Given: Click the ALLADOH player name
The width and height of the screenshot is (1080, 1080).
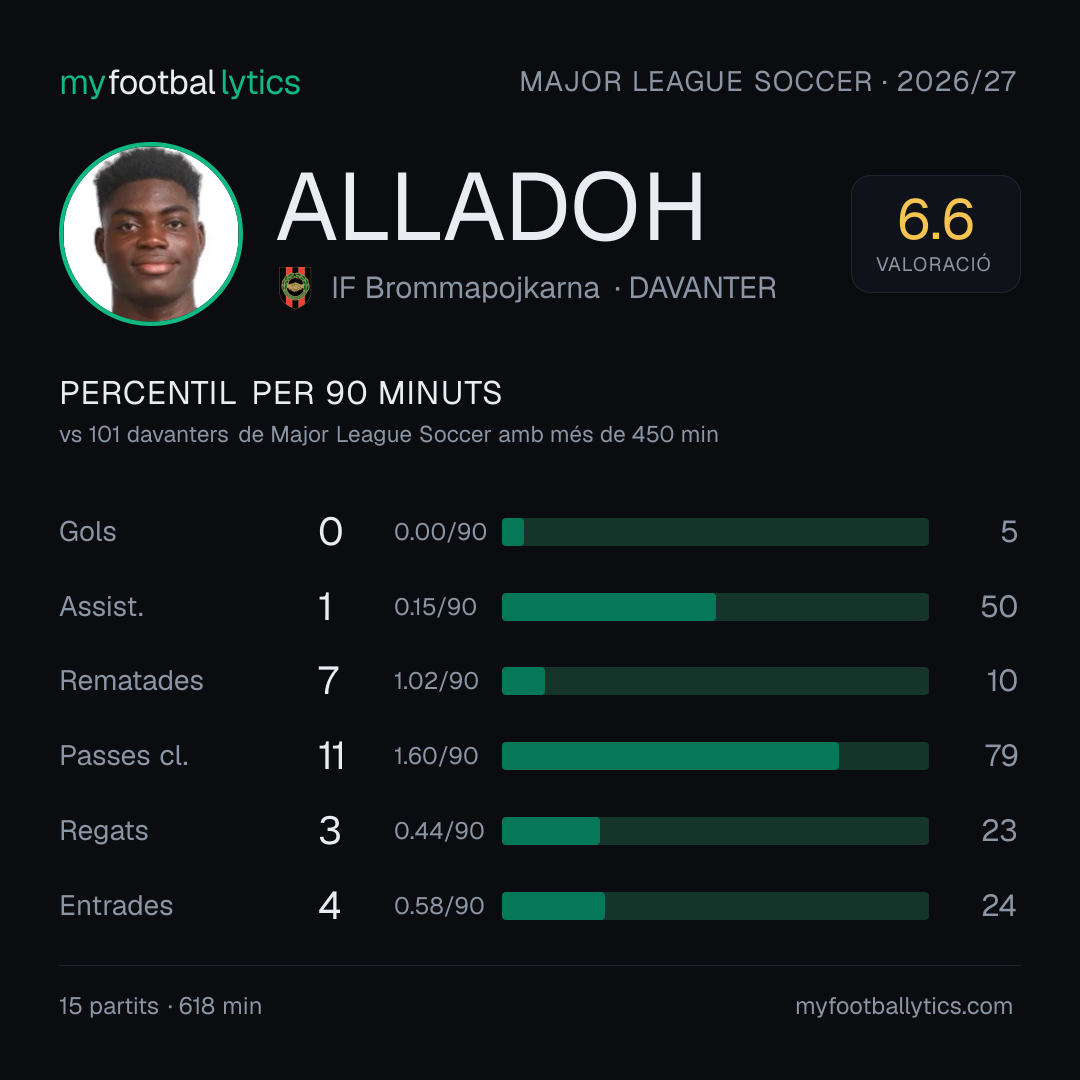Looking at the screenshot, I should click(x=490, y=207).
